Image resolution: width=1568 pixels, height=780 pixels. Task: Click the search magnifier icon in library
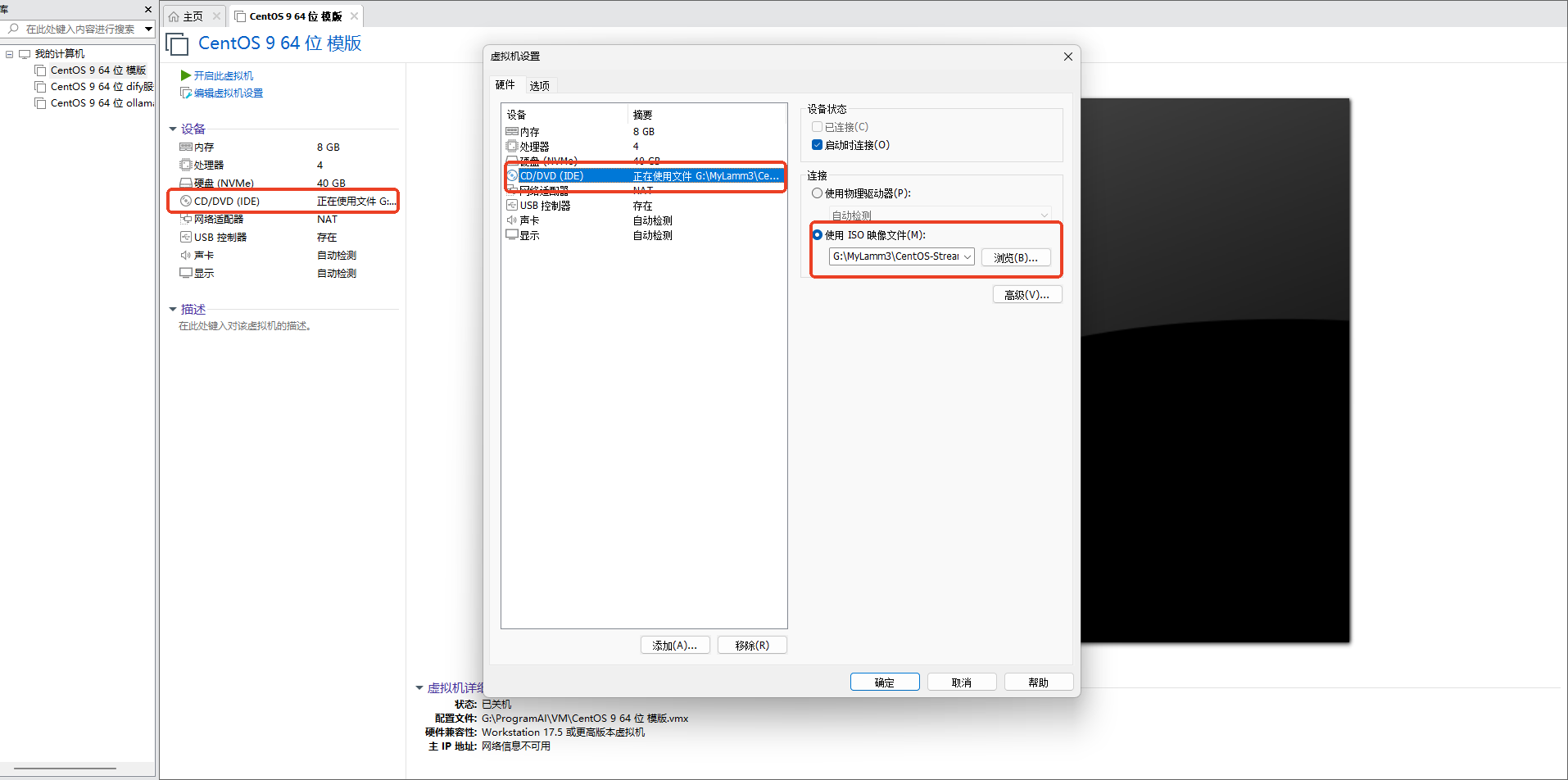coord(13,29)
